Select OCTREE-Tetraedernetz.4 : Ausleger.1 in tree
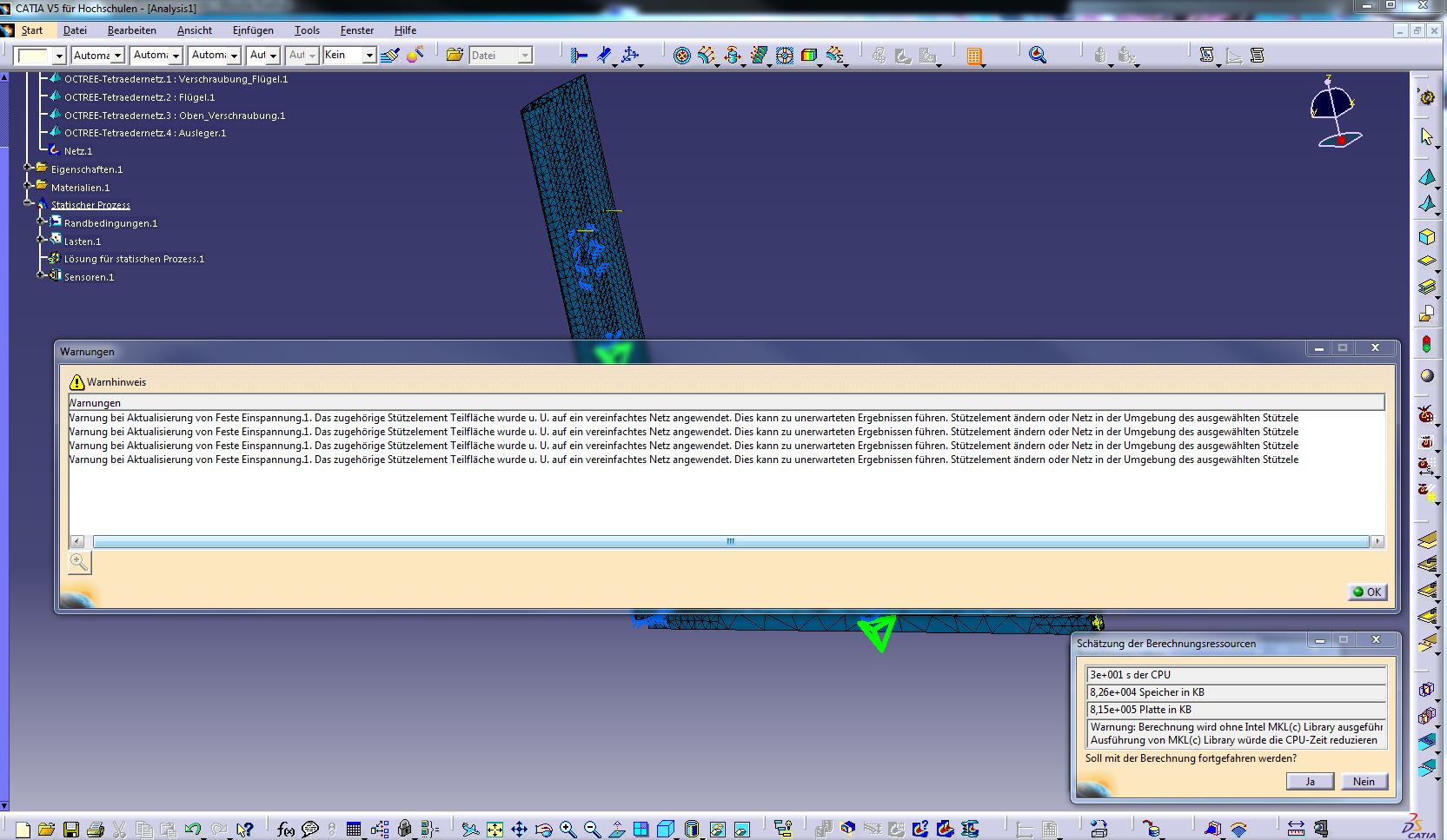This screenshot has width=1447, height=840. 145,133
